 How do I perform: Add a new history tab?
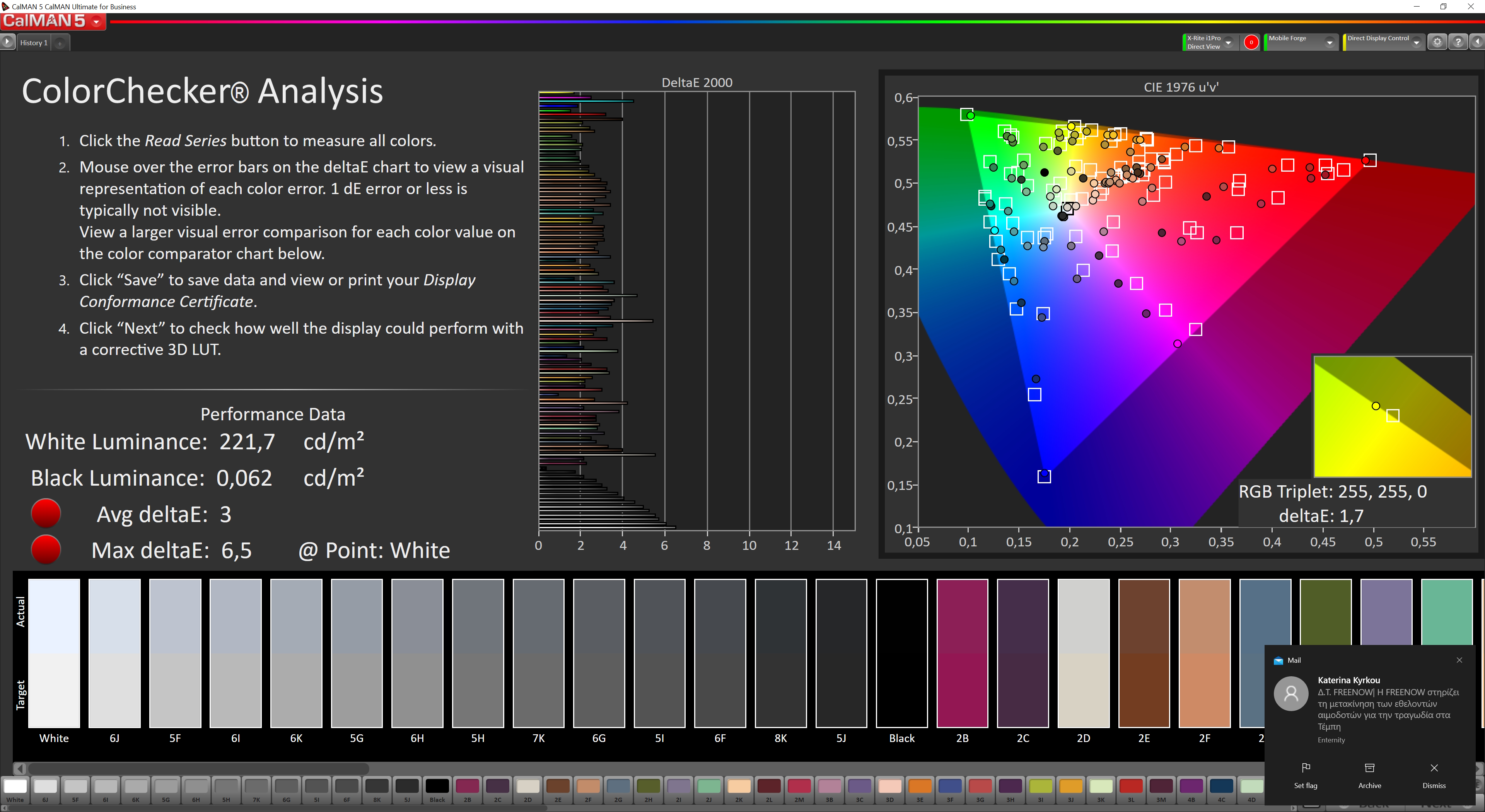pyautogui.click(x=60, y=43)
